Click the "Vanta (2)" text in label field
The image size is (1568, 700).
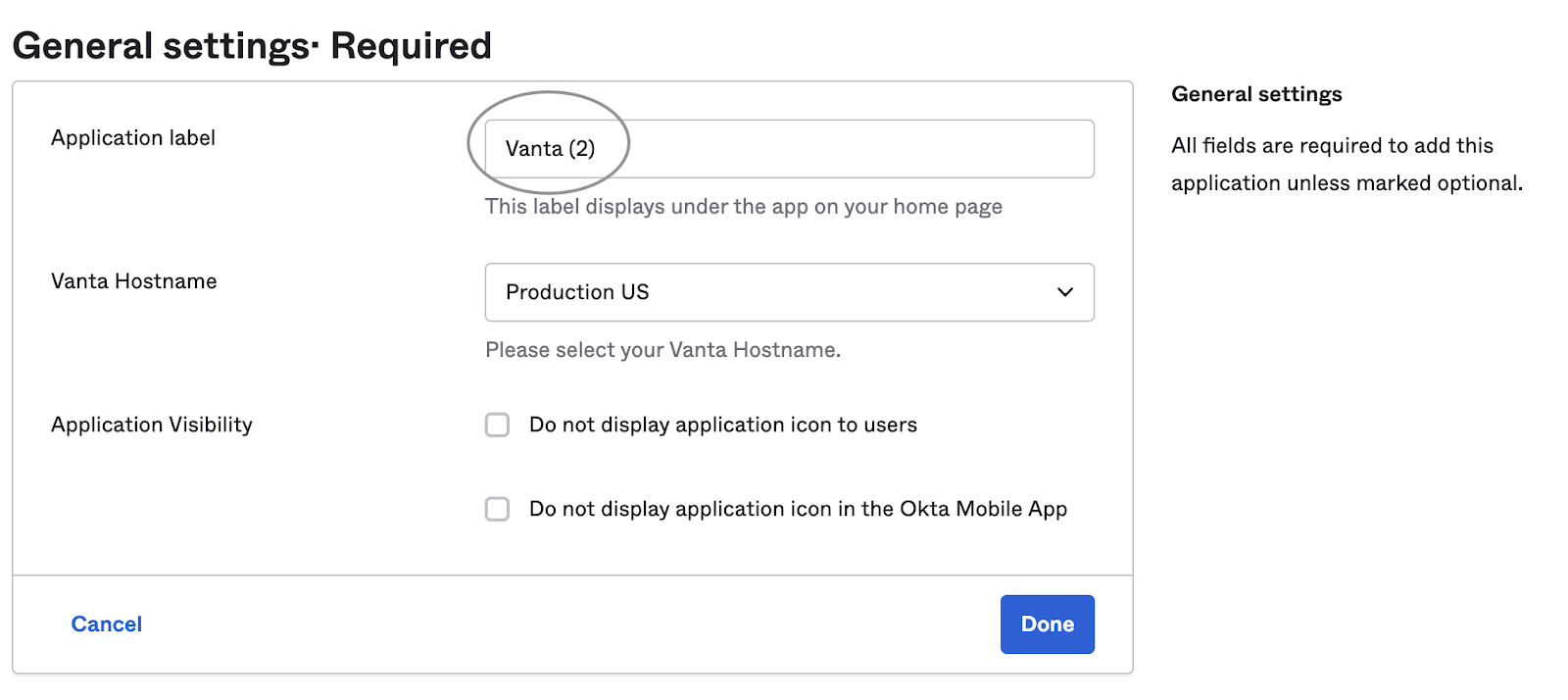pos(550,149)
